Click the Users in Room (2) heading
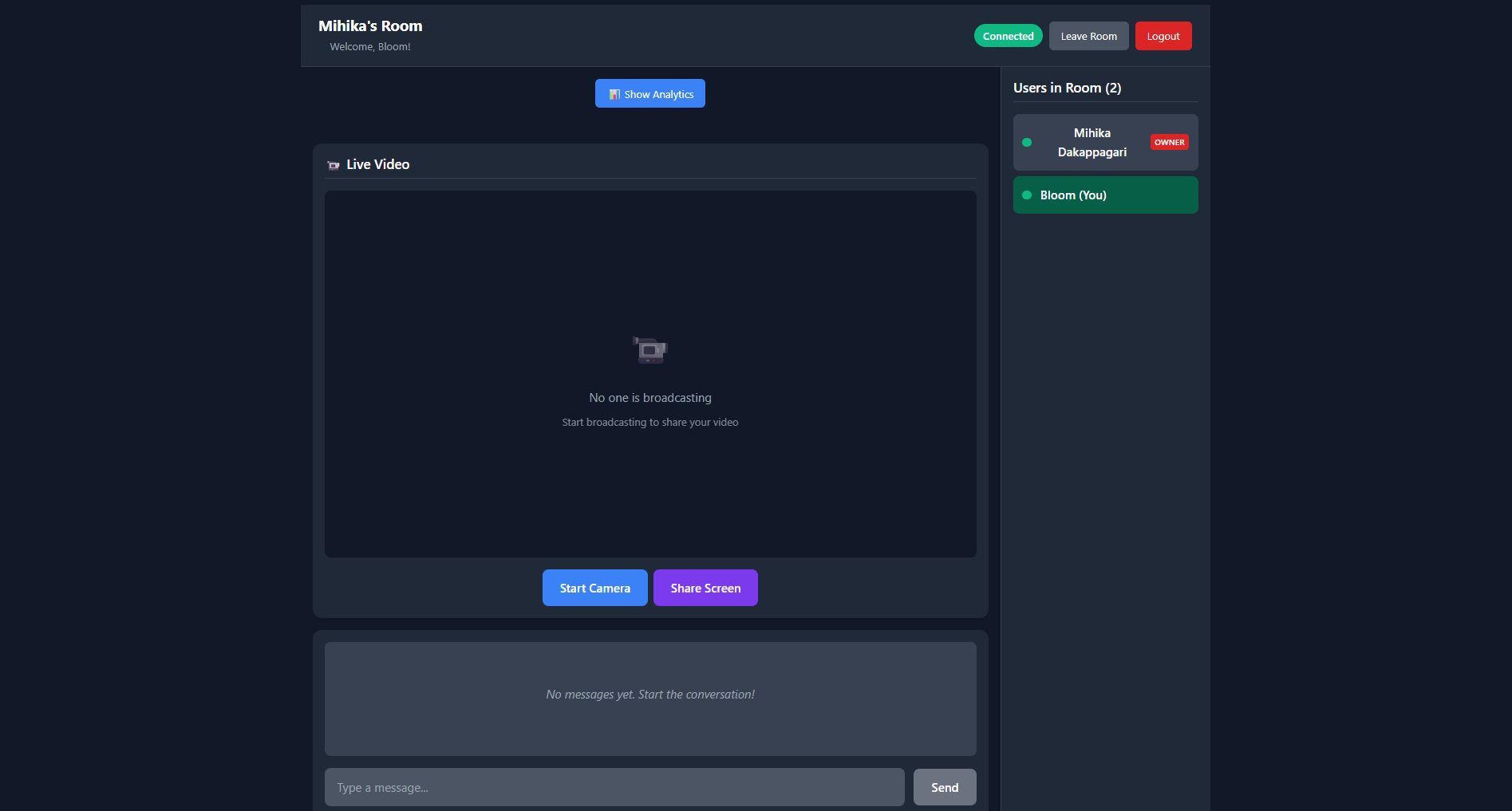Image resolution: width=1512 pixels, height=811 pixels. point(1067,89)
